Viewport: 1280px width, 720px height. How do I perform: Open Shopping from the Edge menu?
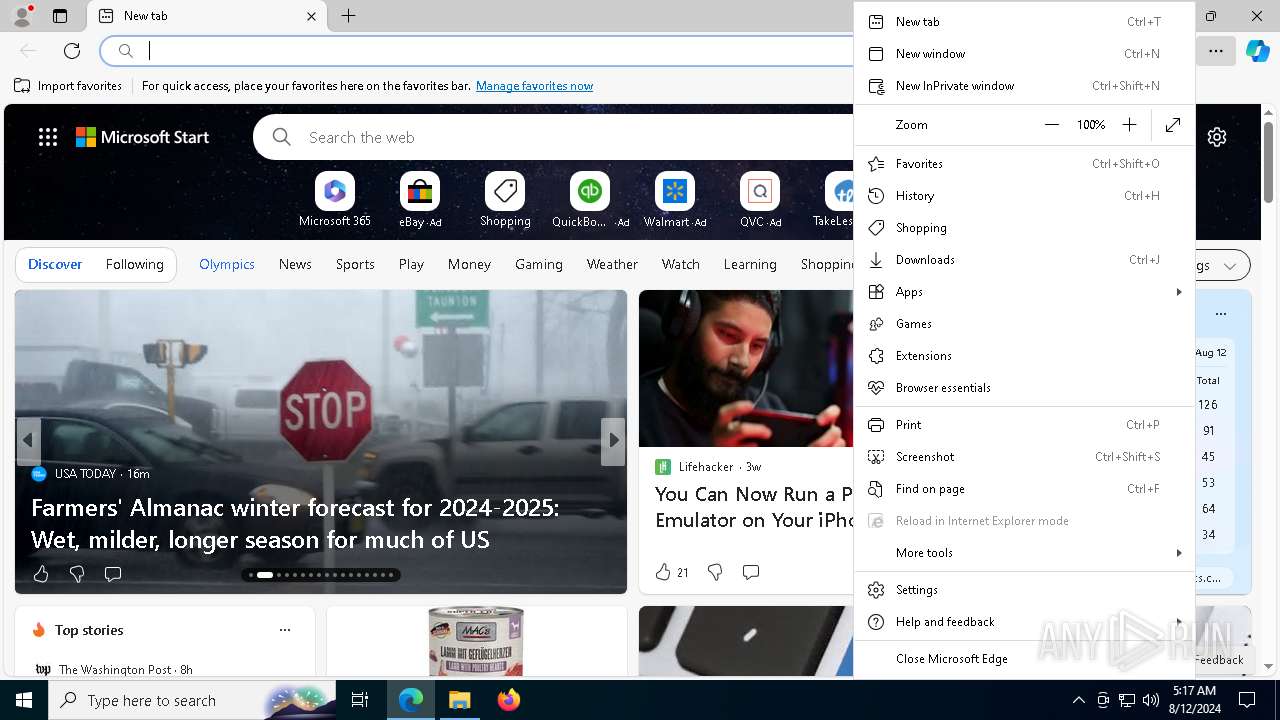[1024, 228]
